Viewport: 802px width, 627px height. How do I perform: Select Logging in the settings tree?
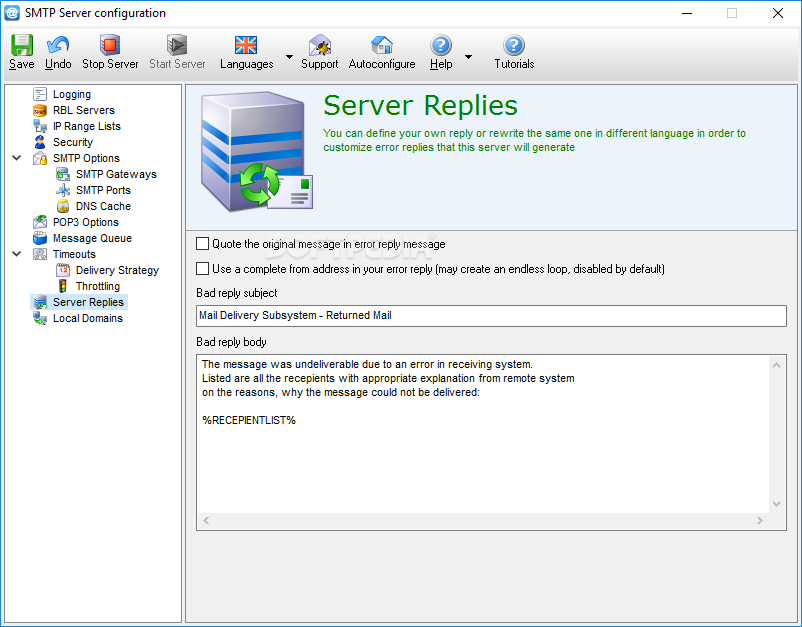72,94
